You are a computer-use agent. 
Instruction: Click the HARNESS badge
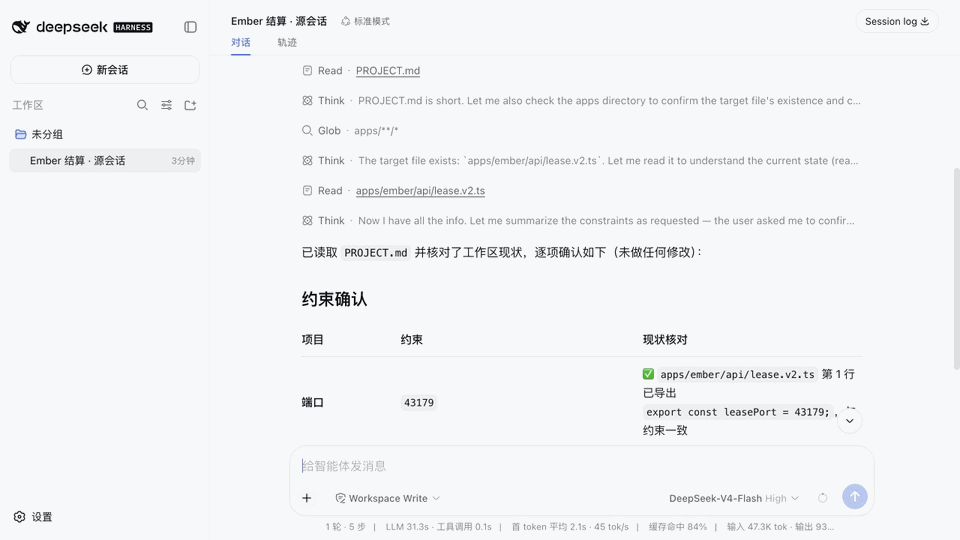(x=133, y=28)
